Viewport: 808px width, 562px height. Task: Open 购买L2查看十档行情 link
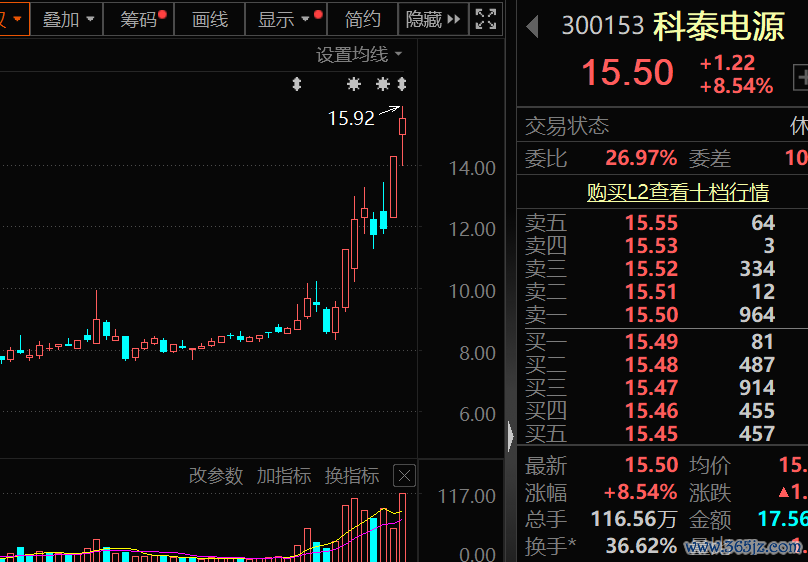coord(678,192)
